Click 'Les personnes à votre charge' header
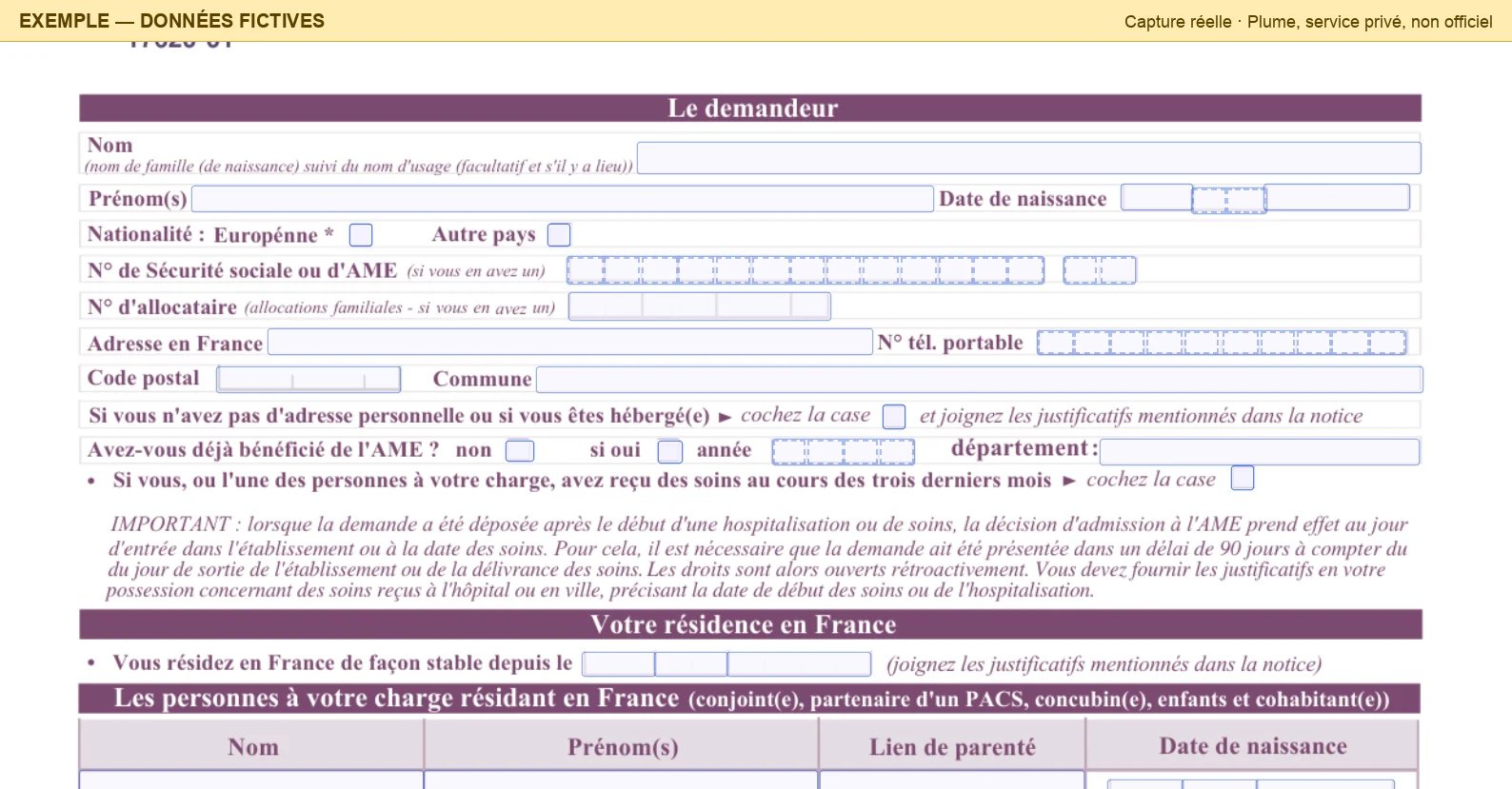The width and height of the screenshot is (1512, 789). 750,699
